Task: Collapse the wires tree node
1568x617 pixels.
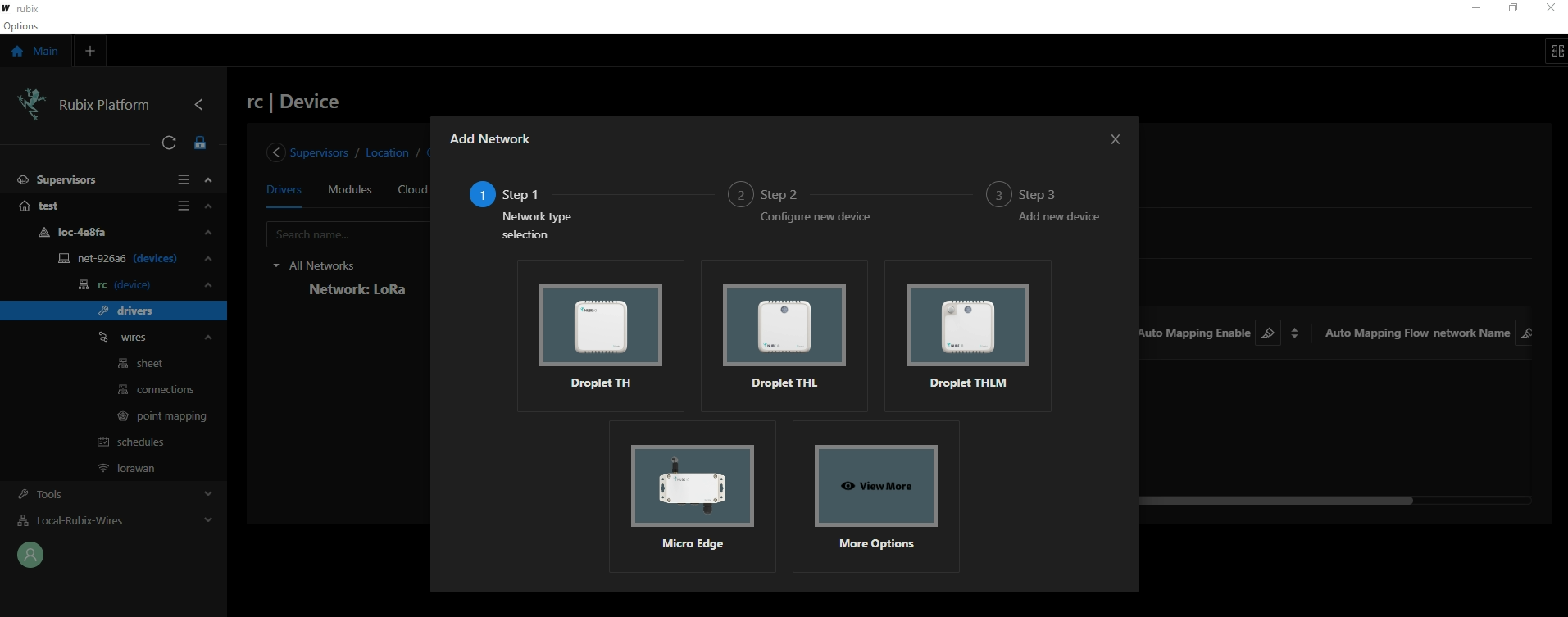Action: pos(208,338)
